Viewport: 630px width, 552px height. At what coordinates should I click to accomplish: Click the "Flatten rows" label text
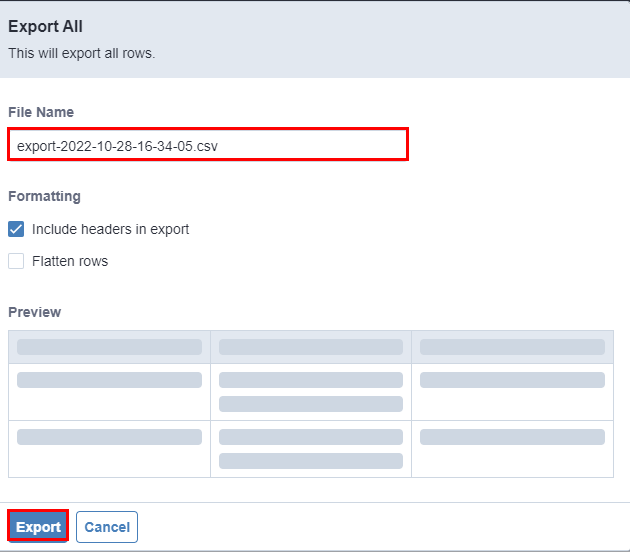70,261
